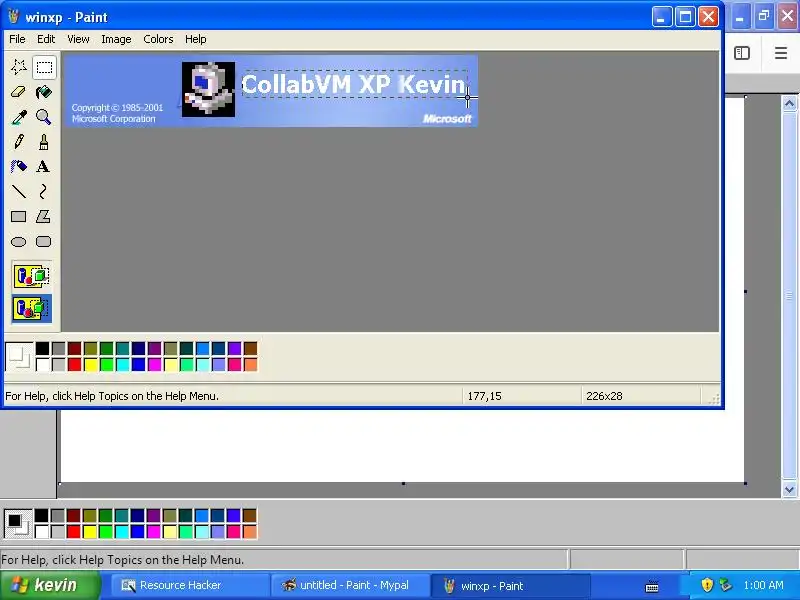Screen dimensions: 800x600
Task: Click the 1:00 AM clock
Action: (x=763, y=585)
